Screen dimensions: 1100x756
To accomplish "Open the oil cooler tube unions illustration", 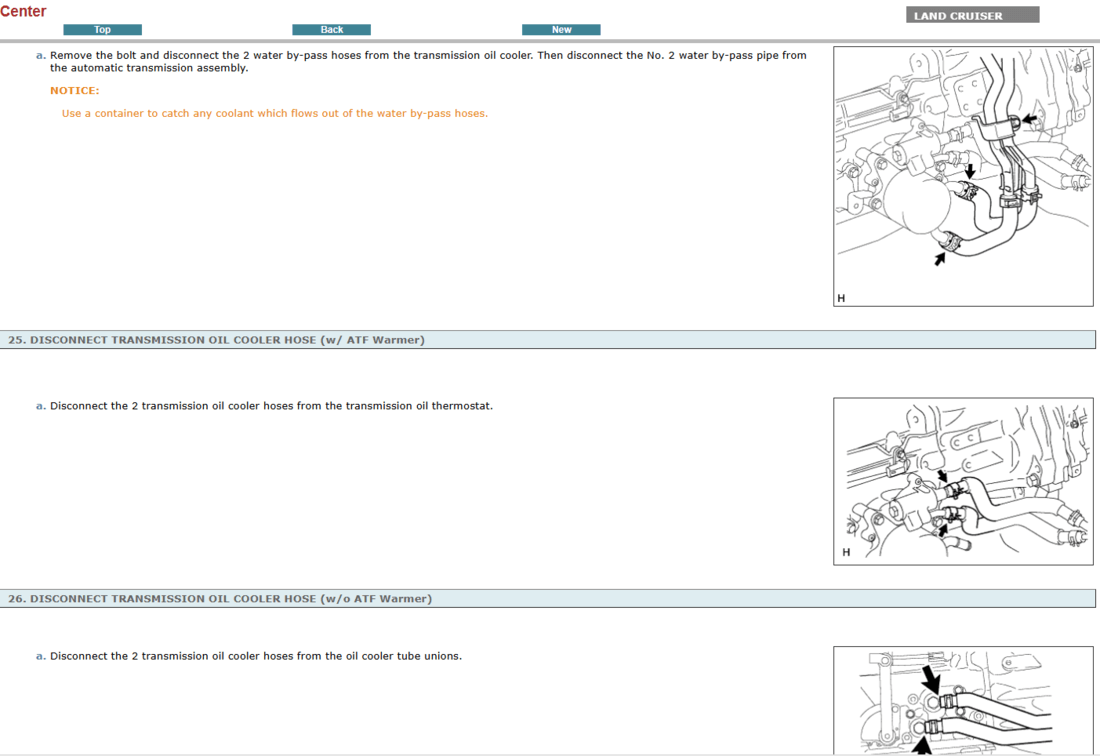I will (x=963, y=701).
